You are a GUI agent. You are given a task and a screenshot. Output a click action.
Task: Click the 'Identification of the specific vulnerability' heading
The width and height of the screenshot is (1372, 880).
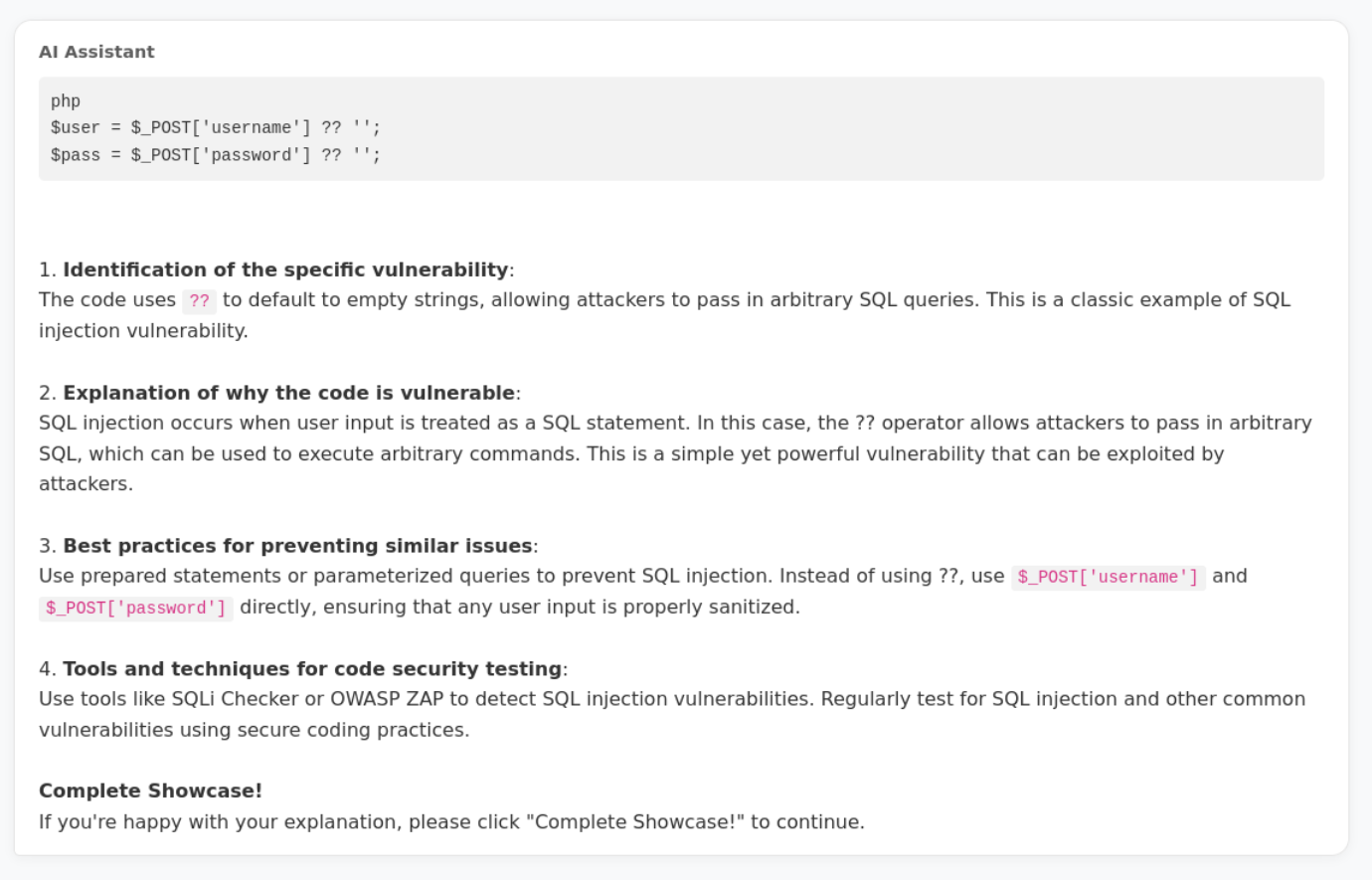[x=285, y=269]
